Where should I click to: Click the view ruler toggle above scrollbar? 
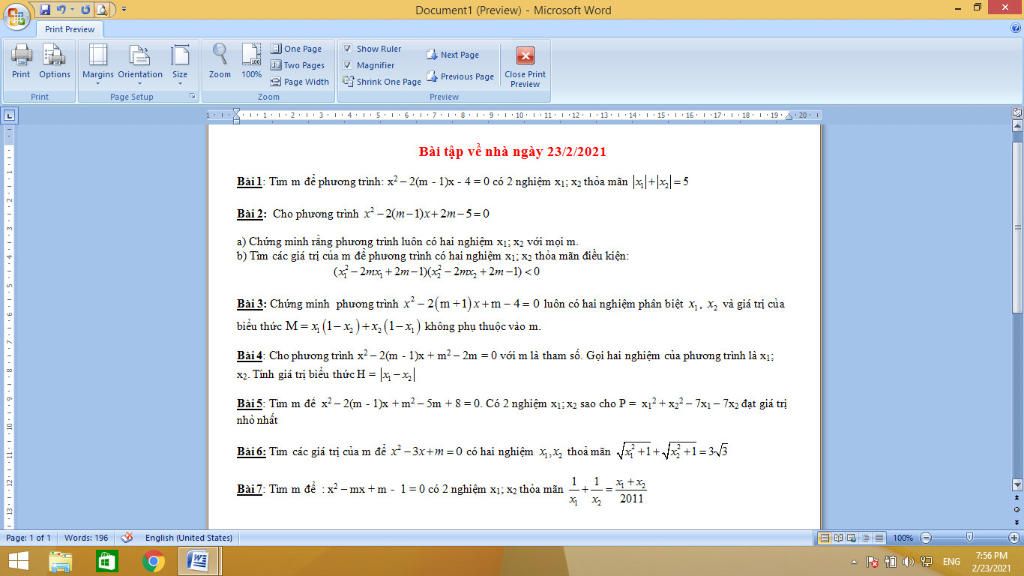1017,112
